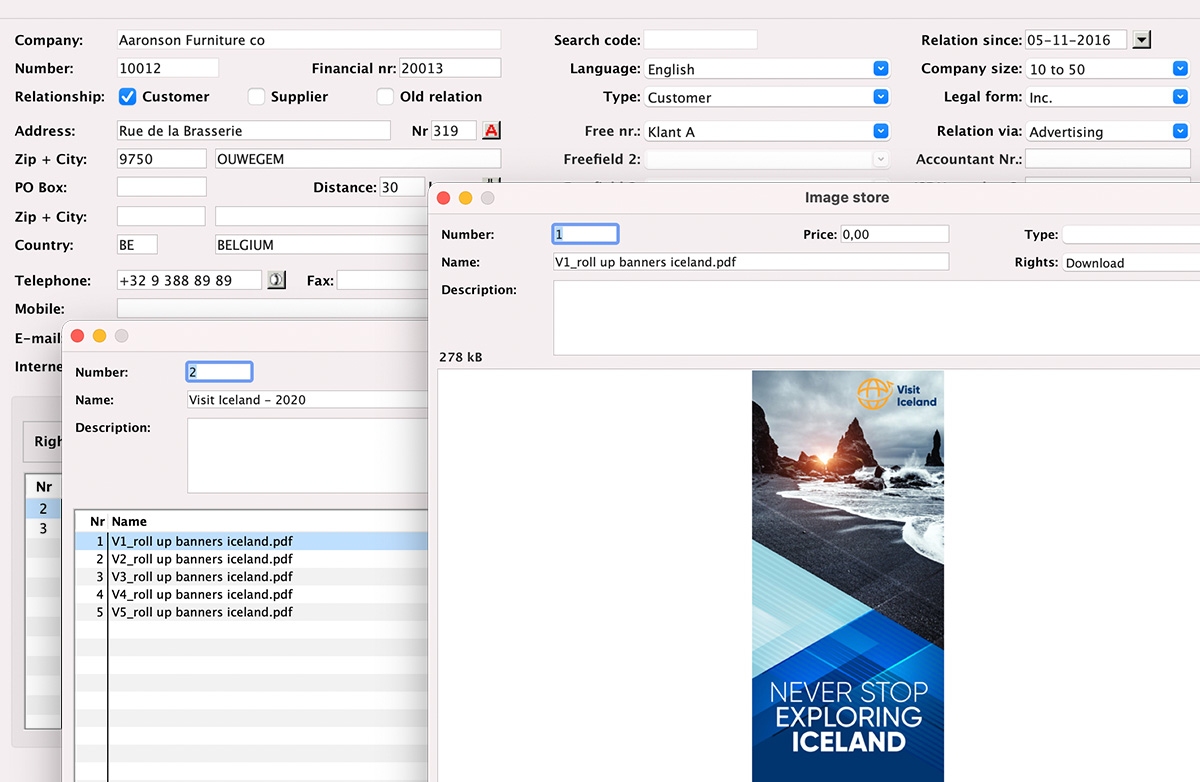Click the Telephone number field

189,281
